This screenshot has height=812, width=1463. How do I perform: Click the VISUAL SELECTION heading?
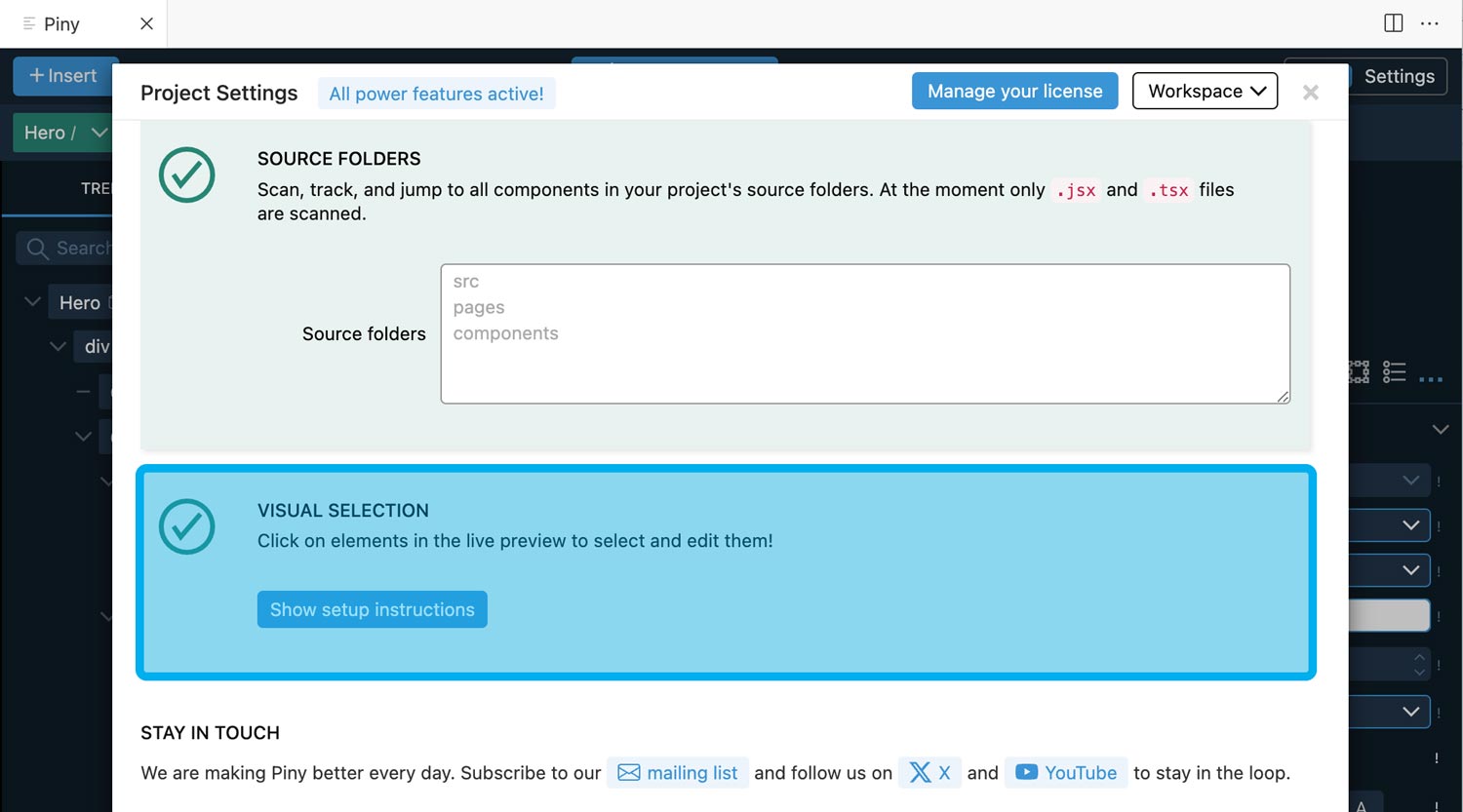pos(343,511)
